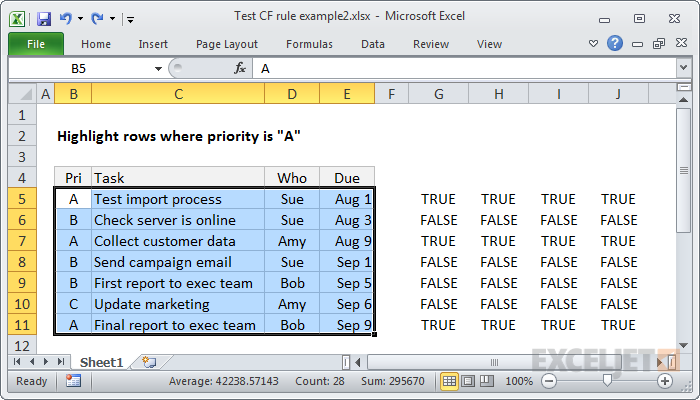Image resolution: width=700 pixels, height=400 pixels.
Task: Open Excel Help question mark icon
Action: tap(615, 43)
